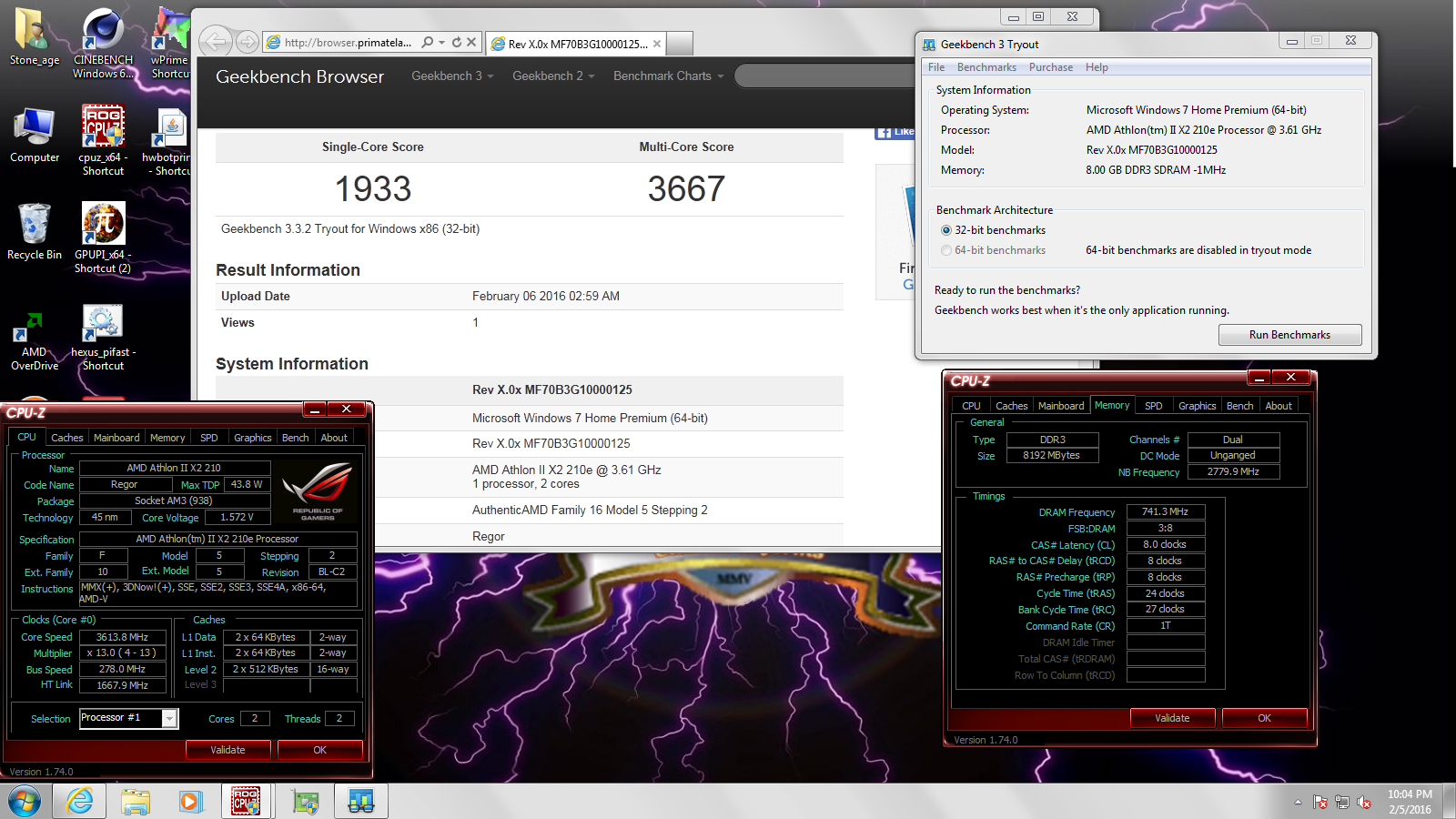Open the Geekbench 3 dropdown menu
This screenshot has width=1456, height=819.
tap(452, 76)
